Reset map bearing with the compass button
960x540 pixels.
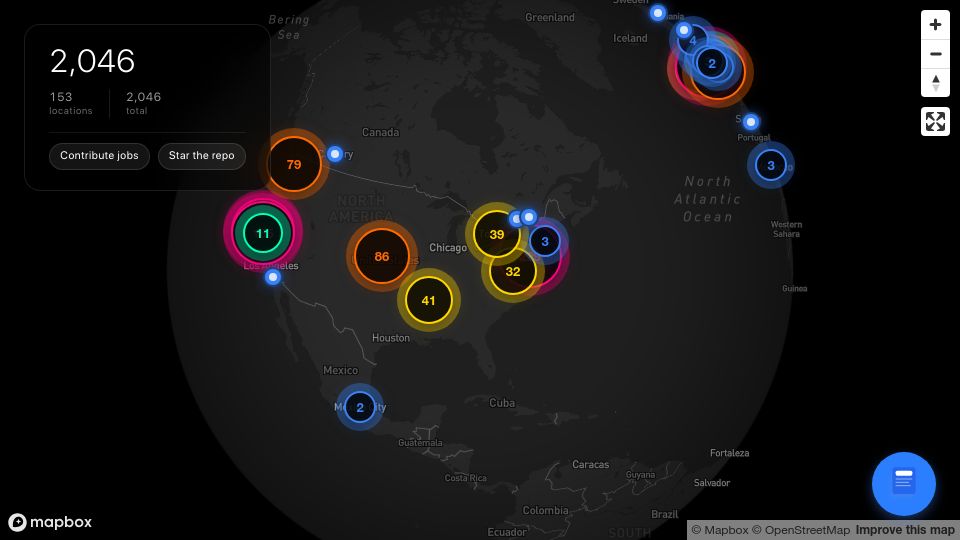[935, 83]
